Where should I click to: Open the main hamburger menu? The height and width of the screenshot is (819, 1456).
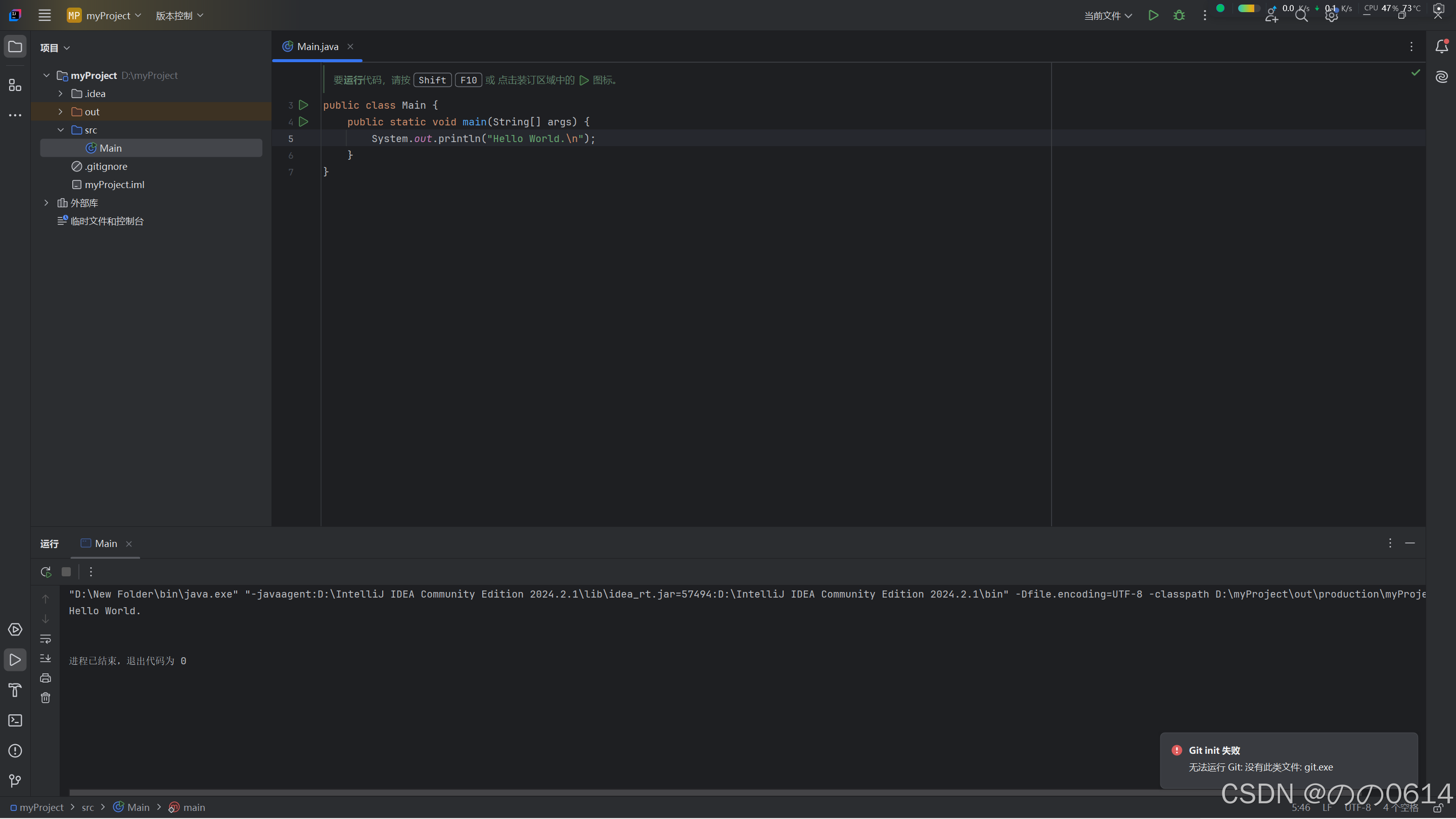(x=44, y=15)
